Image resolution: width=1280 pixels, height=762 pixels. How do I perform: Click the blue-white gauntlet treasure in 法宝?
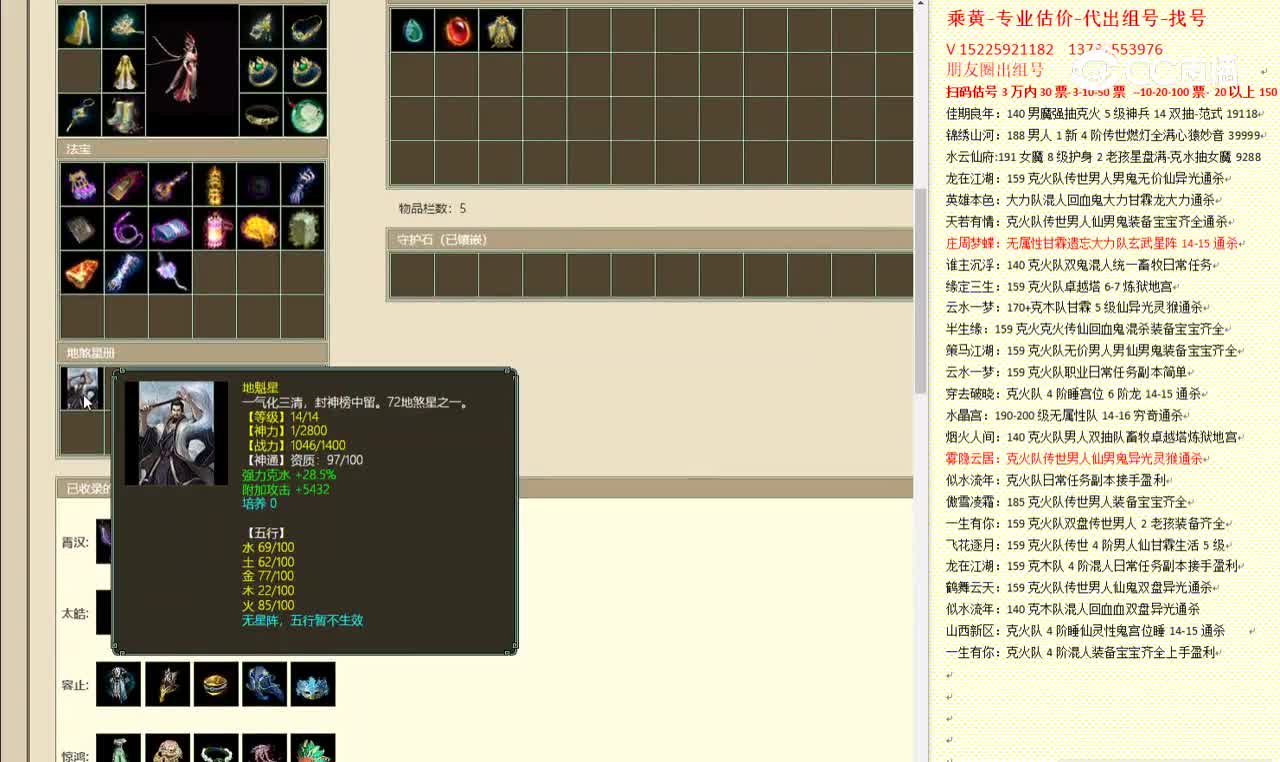pyautogui.click(x=302, y=185)
